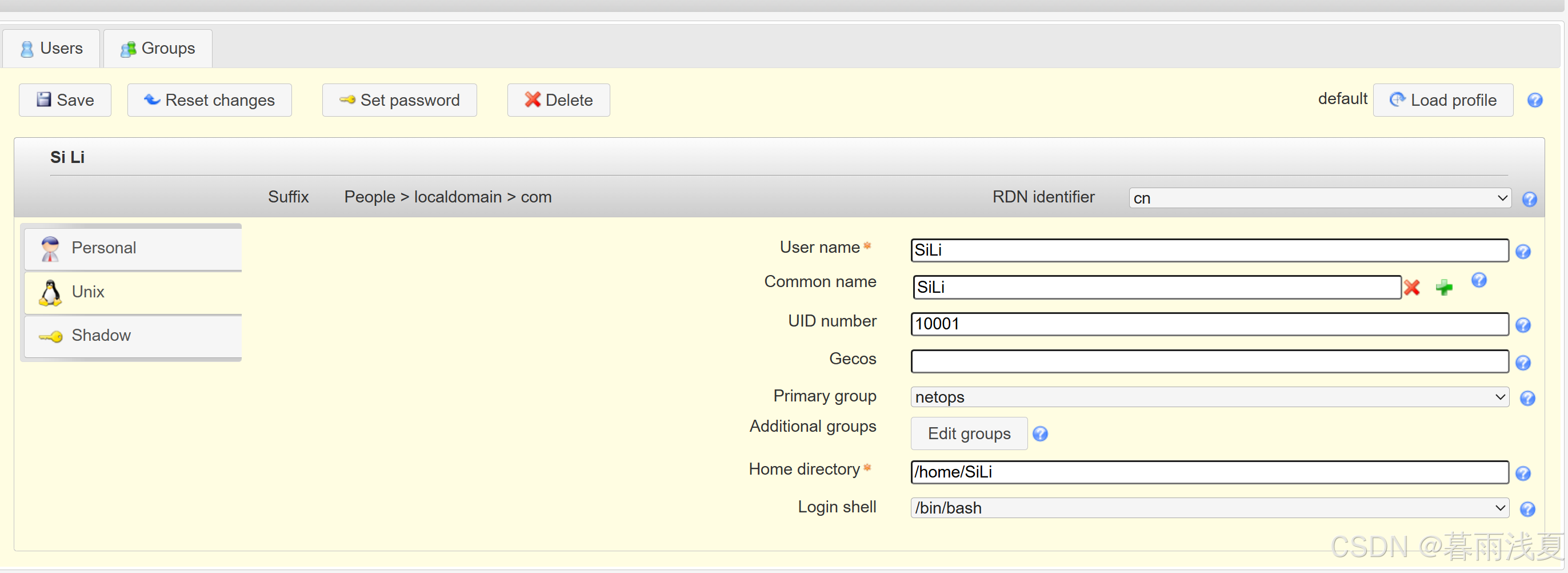This screenshot has width=1568, height=573.
Task: Open help for Login shell
Action: [x=1527, y=509]
